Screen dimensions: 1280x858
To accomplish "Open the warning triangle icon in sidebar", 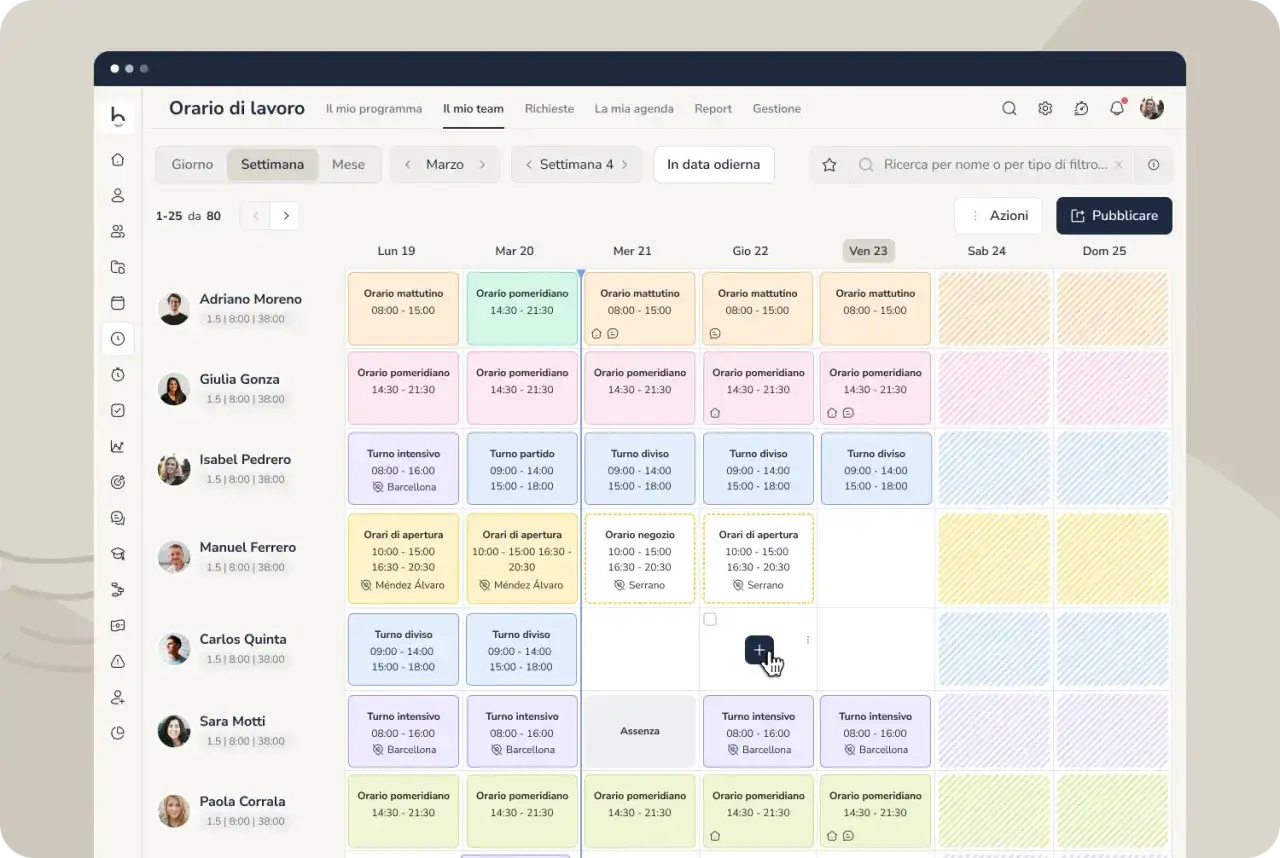I will click(118, 661).
